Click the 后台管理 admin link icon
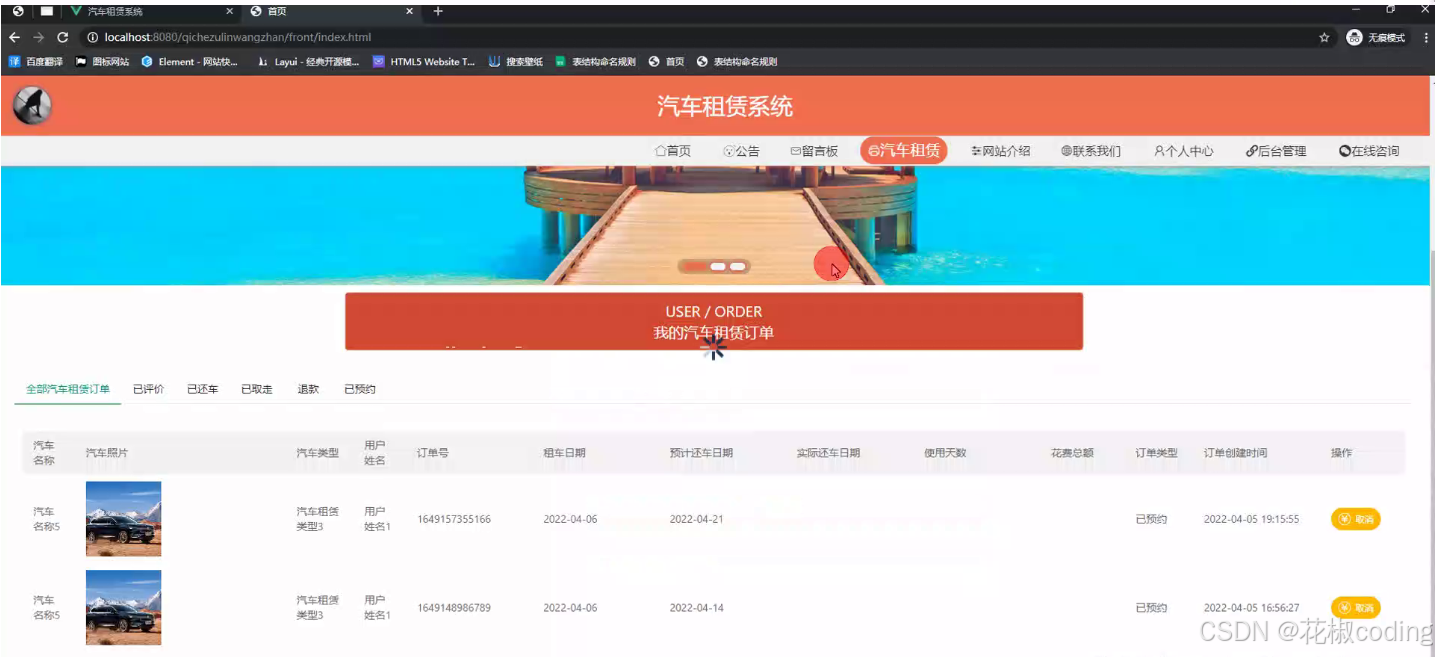 pyautogui.click(x=1277, y=150)
